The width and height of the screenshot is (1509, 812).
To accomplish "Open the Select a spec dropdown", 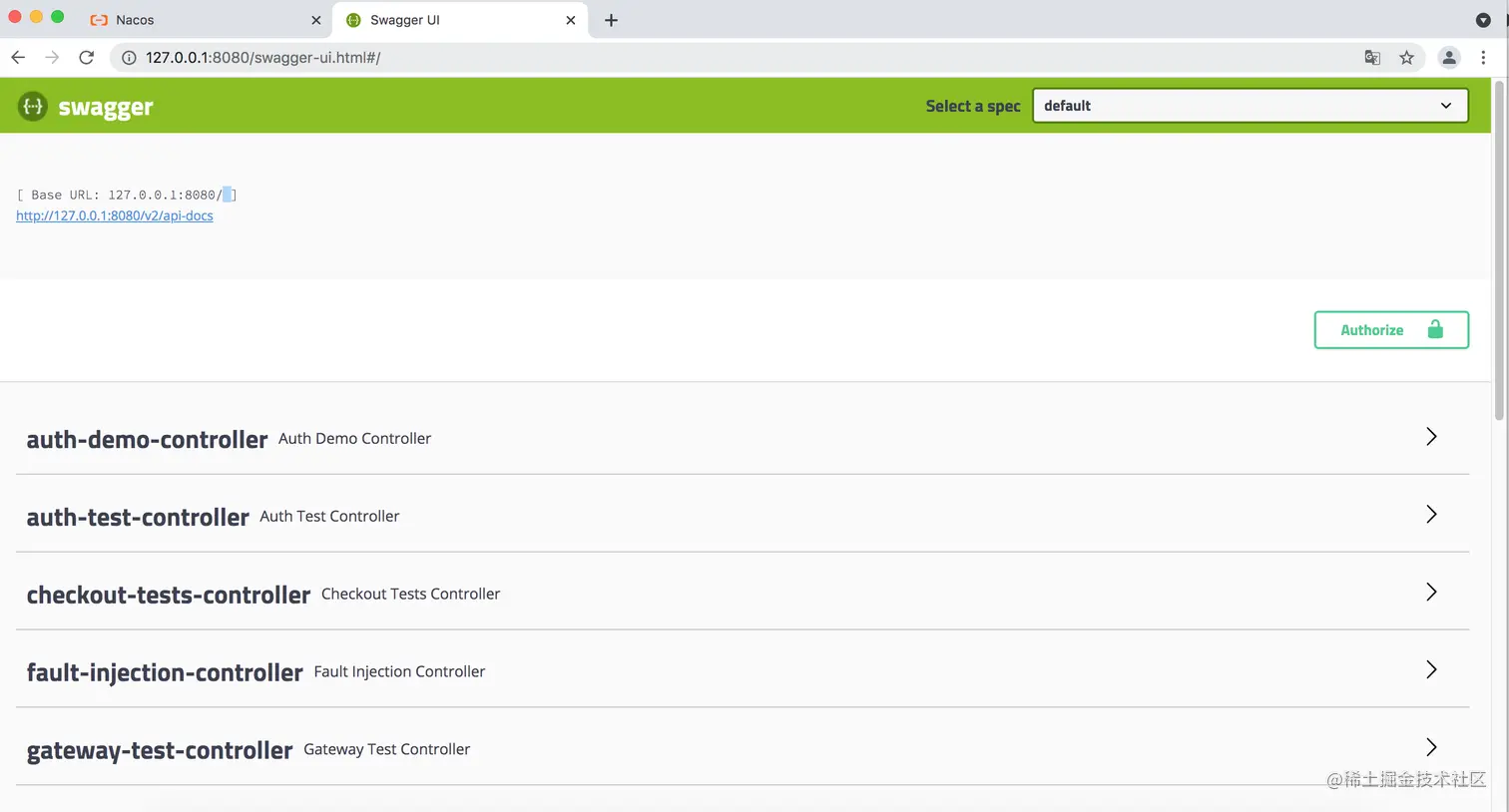I will click(x=1250, y=106).
